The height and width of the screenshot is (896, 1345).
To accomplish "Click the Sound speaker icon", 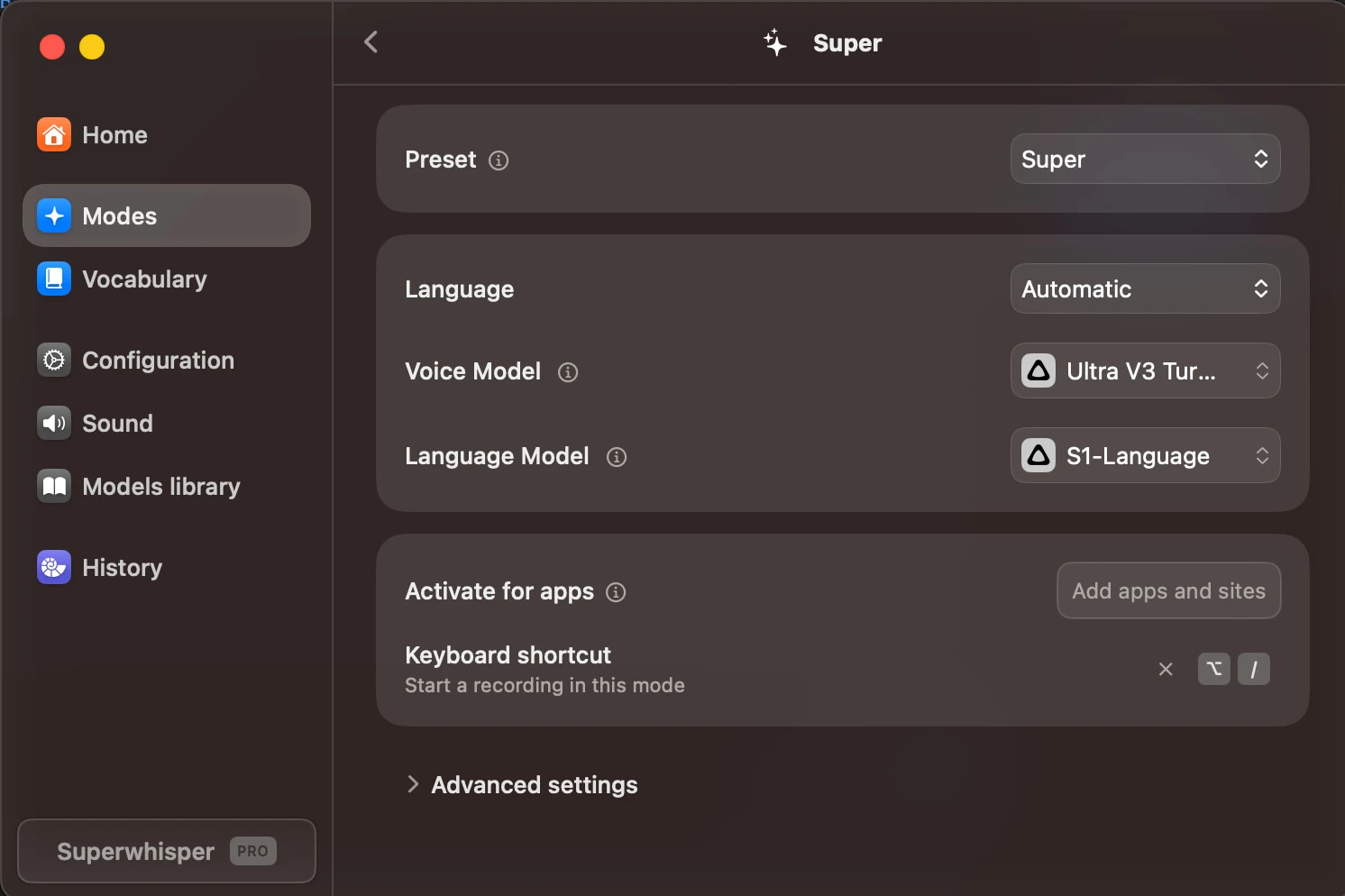I will (x=54, y=424).
